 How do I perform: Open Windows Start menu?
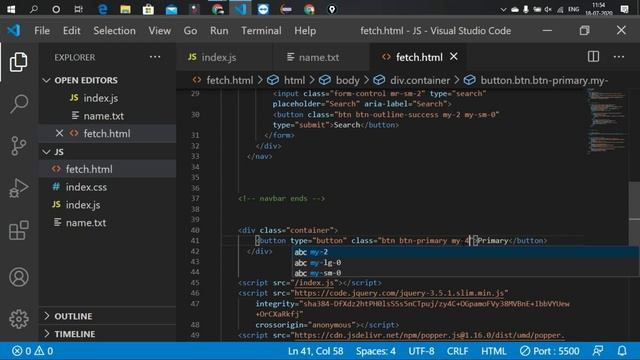(x=11, y=9)
